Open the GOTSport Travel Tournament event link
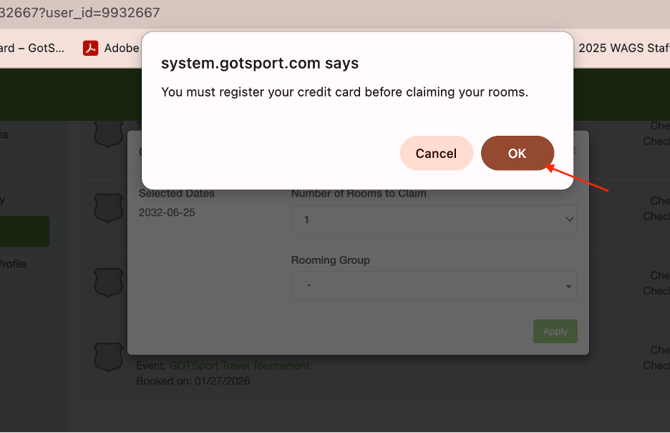The width and height of the screenshot is (670, 433). pos(239,366)
